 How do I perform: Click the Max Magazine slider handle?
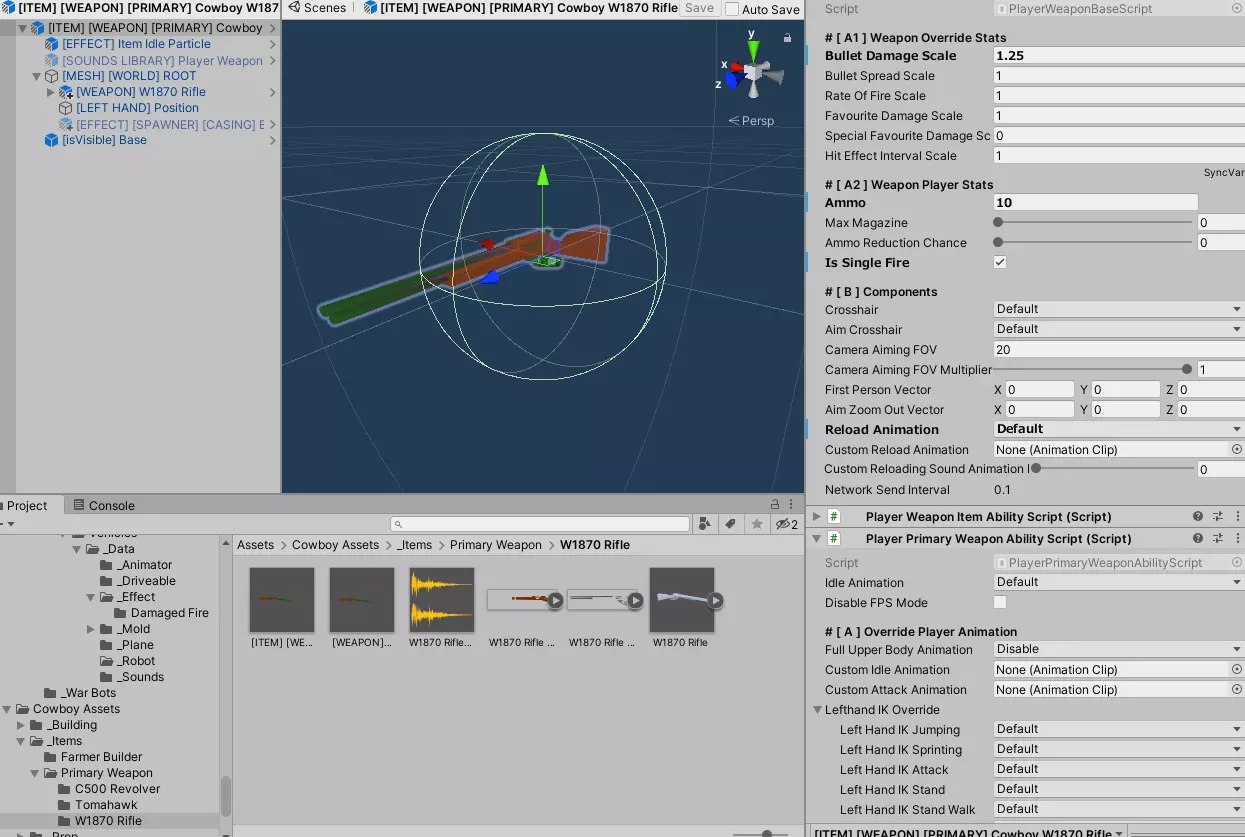coord(998,223)
